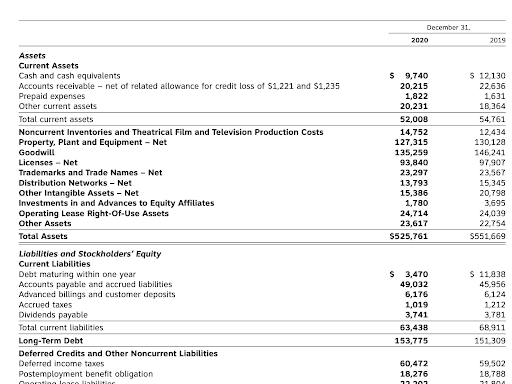This screenshot has height=384, width=512.
Task: Click the Deferred income taxes value 60,472
Action: tap(414, 364)
